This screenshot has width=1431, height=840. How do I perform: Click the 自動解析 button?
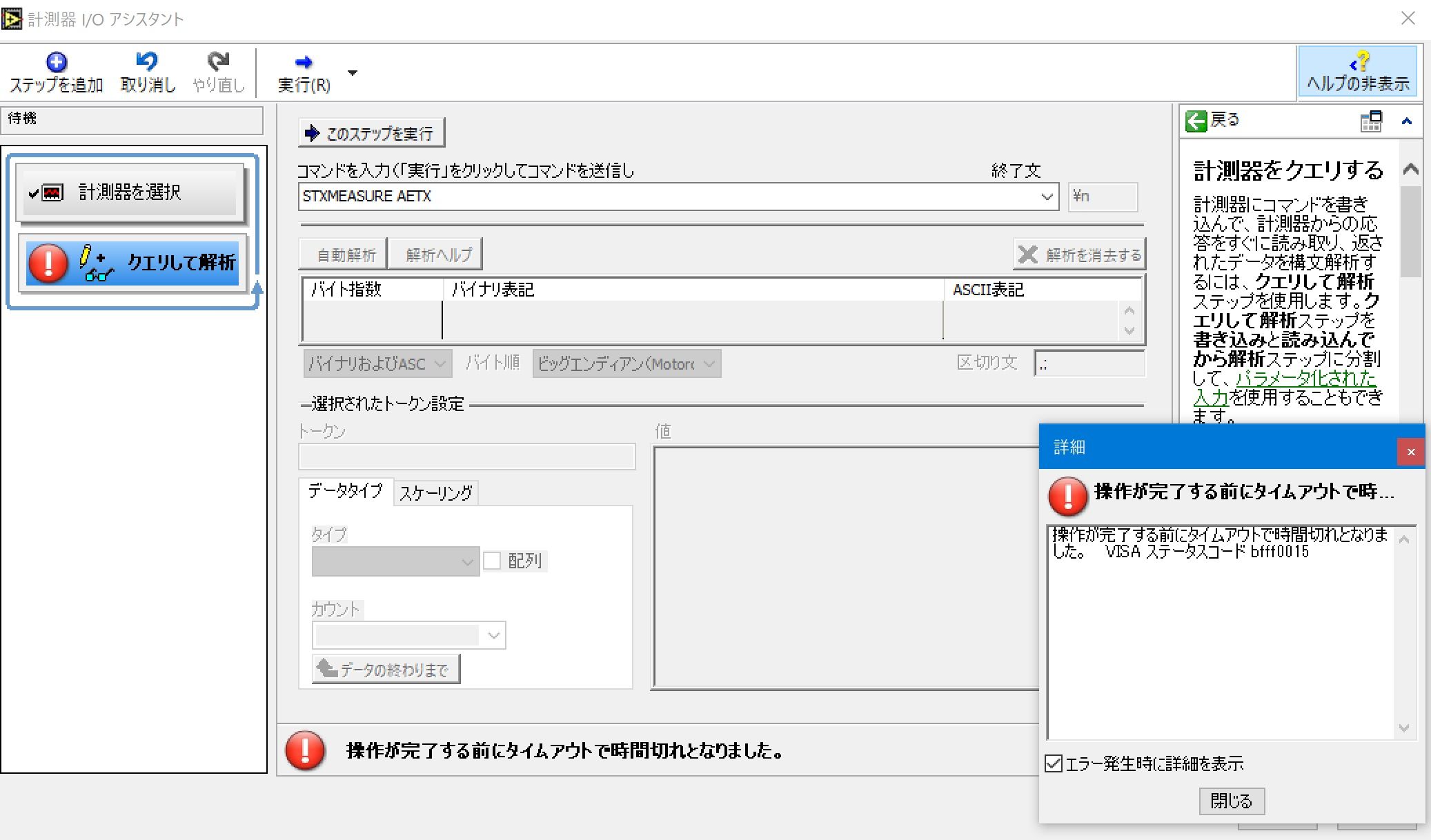click(343, 254)
